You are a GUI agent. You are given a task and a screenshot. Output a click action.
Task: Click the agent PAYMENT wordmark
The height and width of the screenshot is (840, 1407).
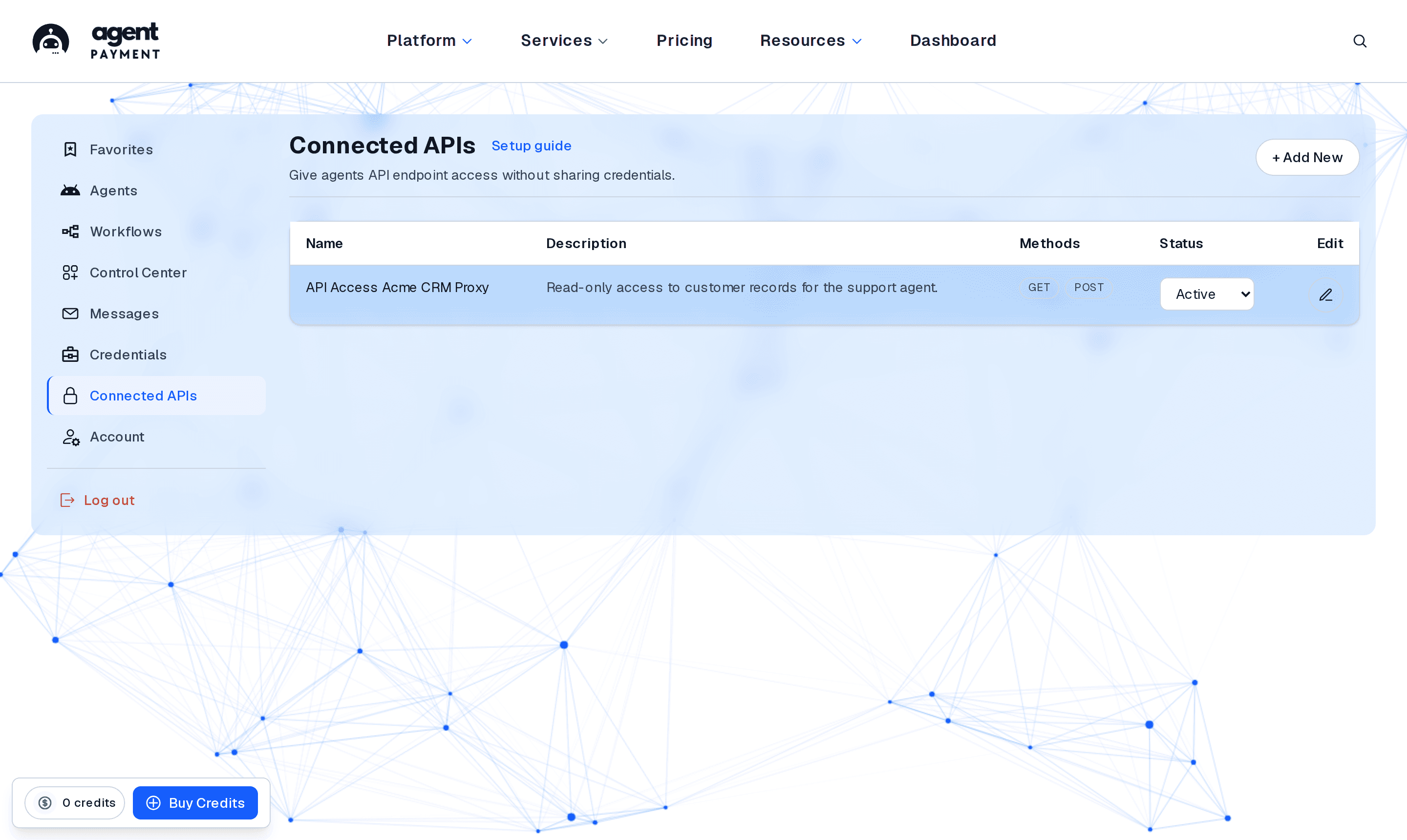125,41
